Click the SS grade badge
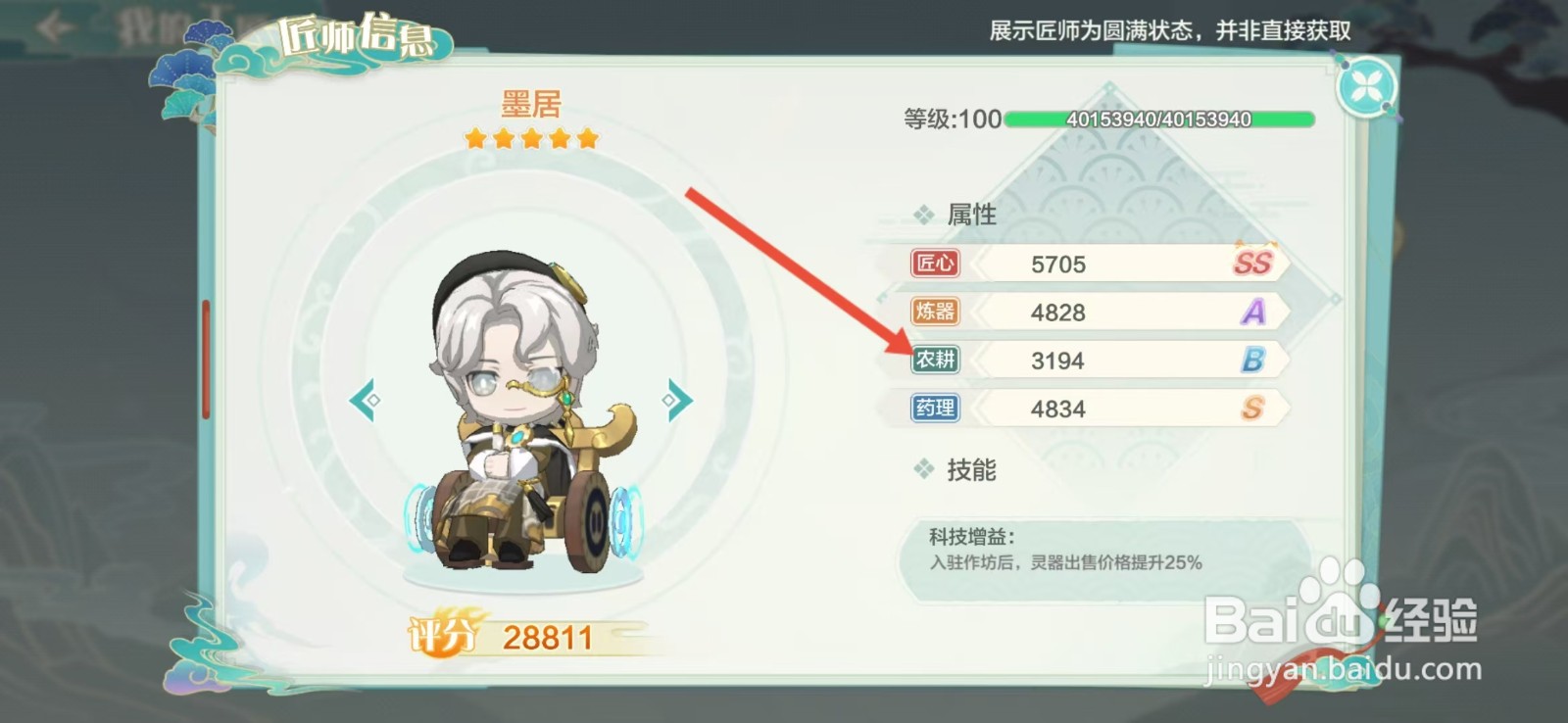1568x723 pixels. (x=1252, y=262)
